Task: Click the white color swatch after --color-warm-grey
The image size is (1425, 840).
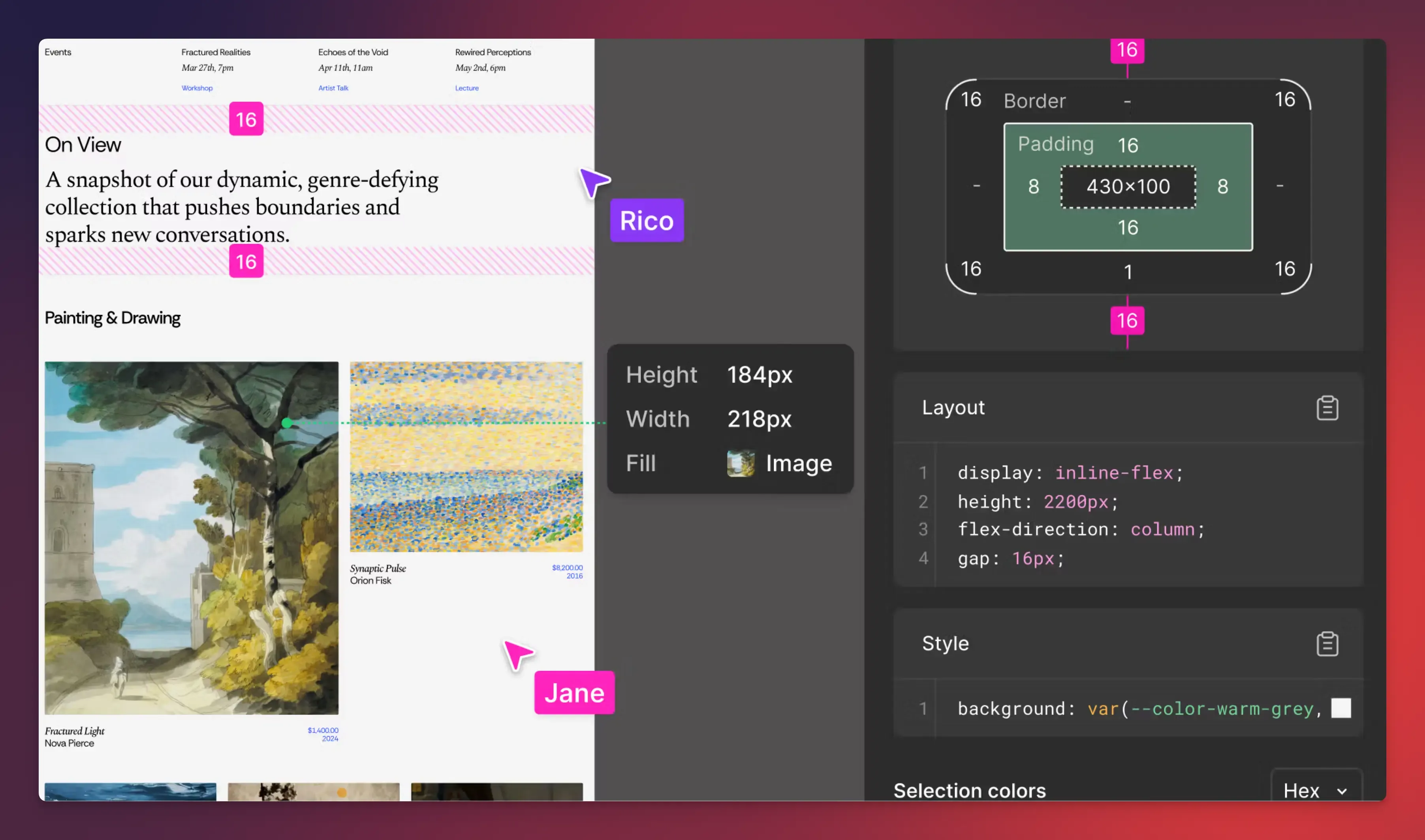Action: click(1340, 708)
